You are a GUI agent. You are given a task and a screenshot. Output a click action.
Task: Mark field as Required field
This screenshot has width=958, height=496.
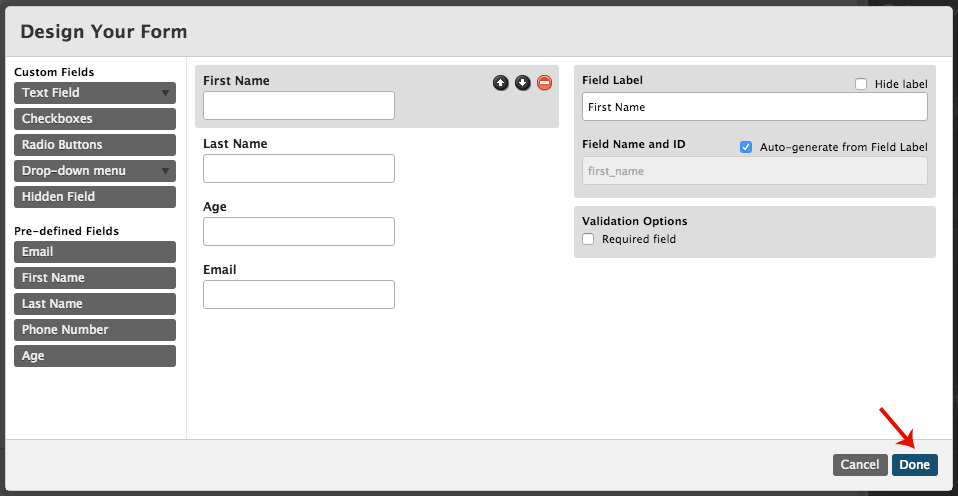[x=588, y=239]
